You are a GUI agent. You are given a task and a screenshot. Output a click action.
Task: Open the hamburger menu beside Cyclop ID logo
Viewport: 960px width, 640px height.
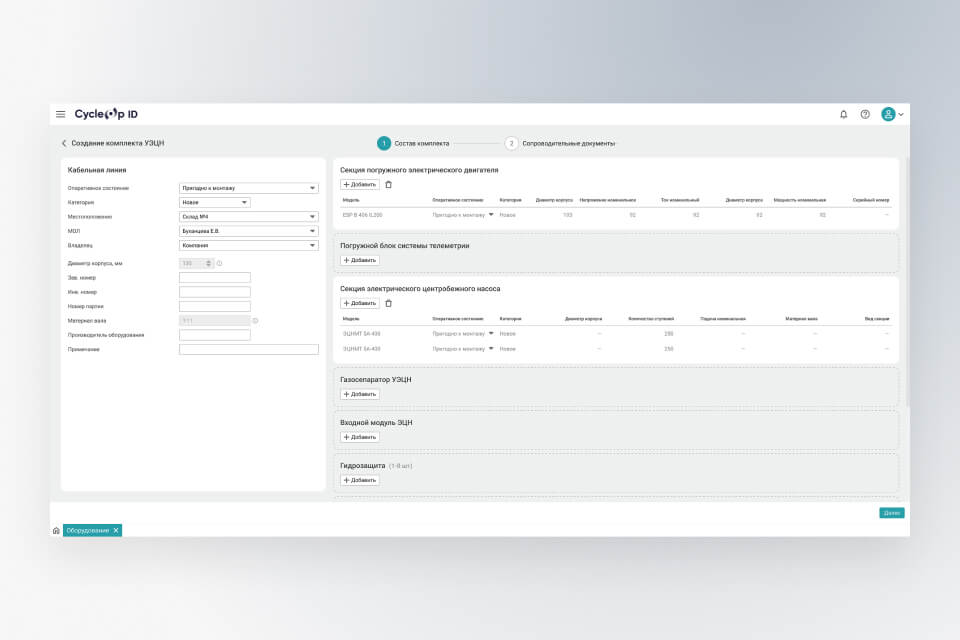60,114
